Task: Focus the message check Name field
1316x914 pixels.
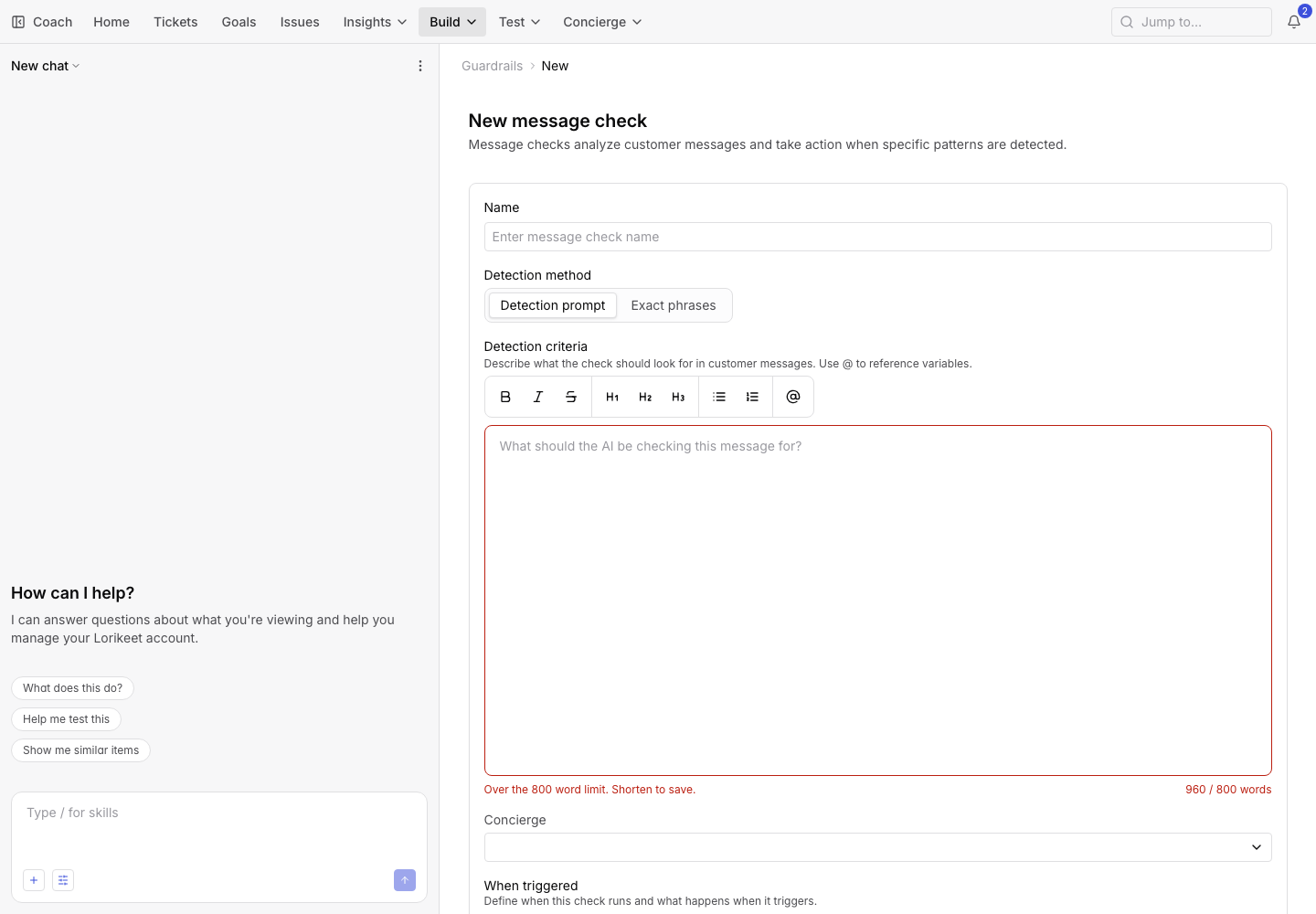Action: (x=877, y=237)
